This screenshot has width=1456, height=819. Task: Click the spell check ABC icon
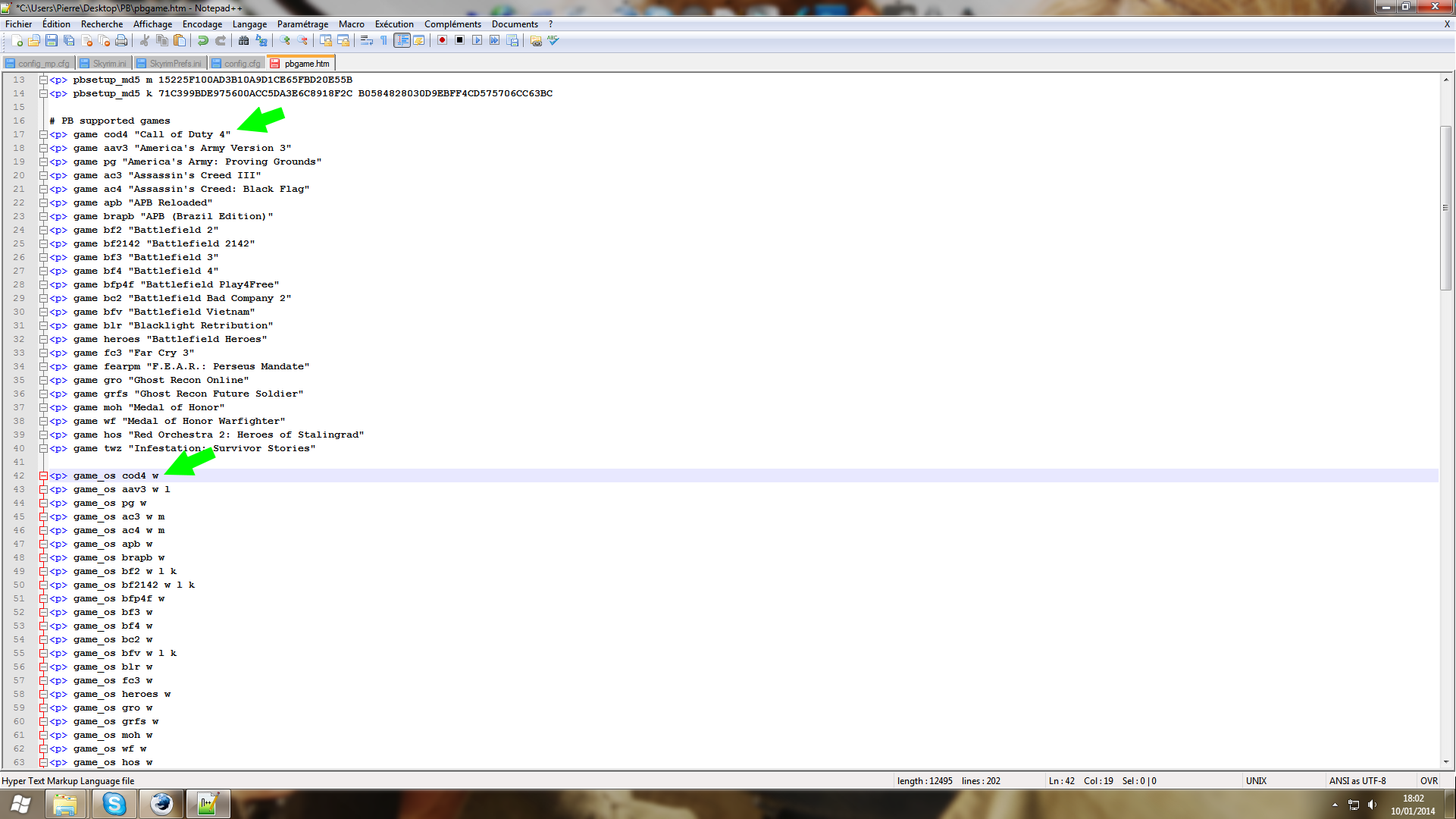553,41
